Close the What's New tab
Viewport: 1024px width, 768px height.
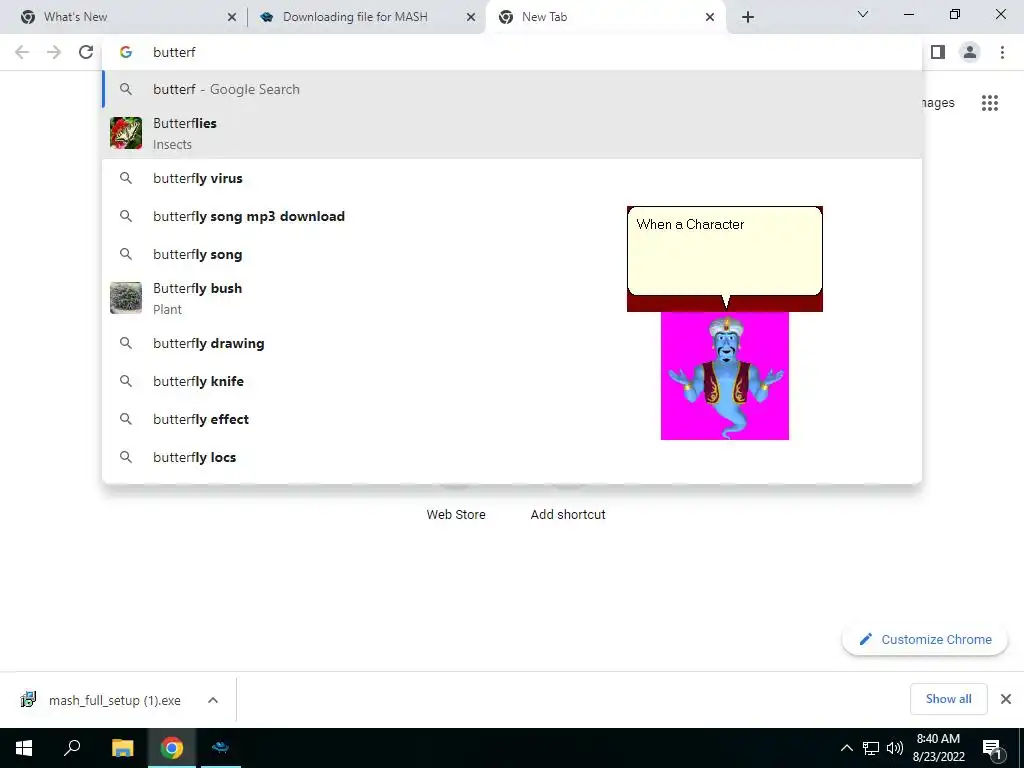(x=232, y=17)
